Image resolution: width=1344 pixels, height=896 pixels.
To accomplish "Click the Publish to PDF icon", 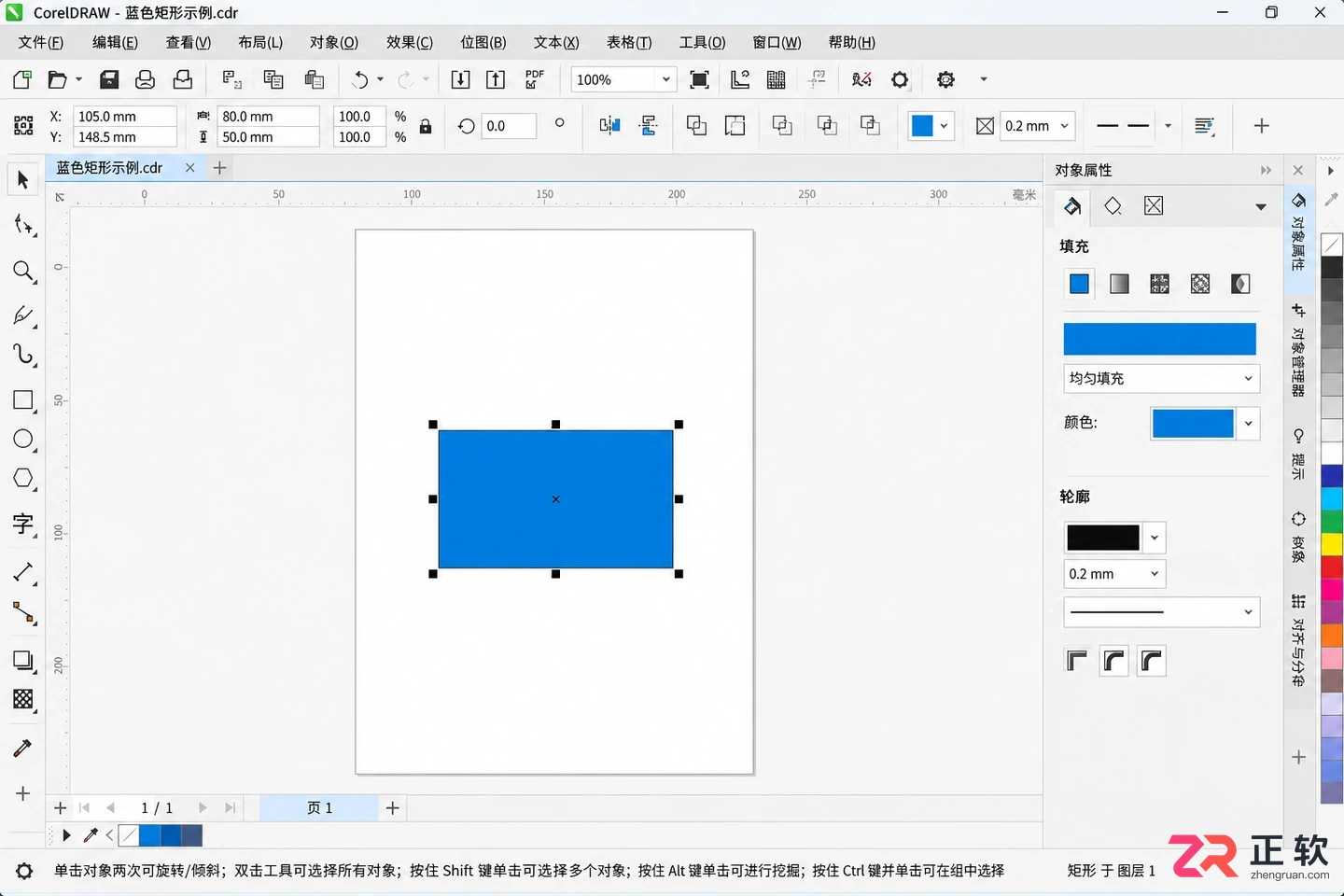I will 535,79.
